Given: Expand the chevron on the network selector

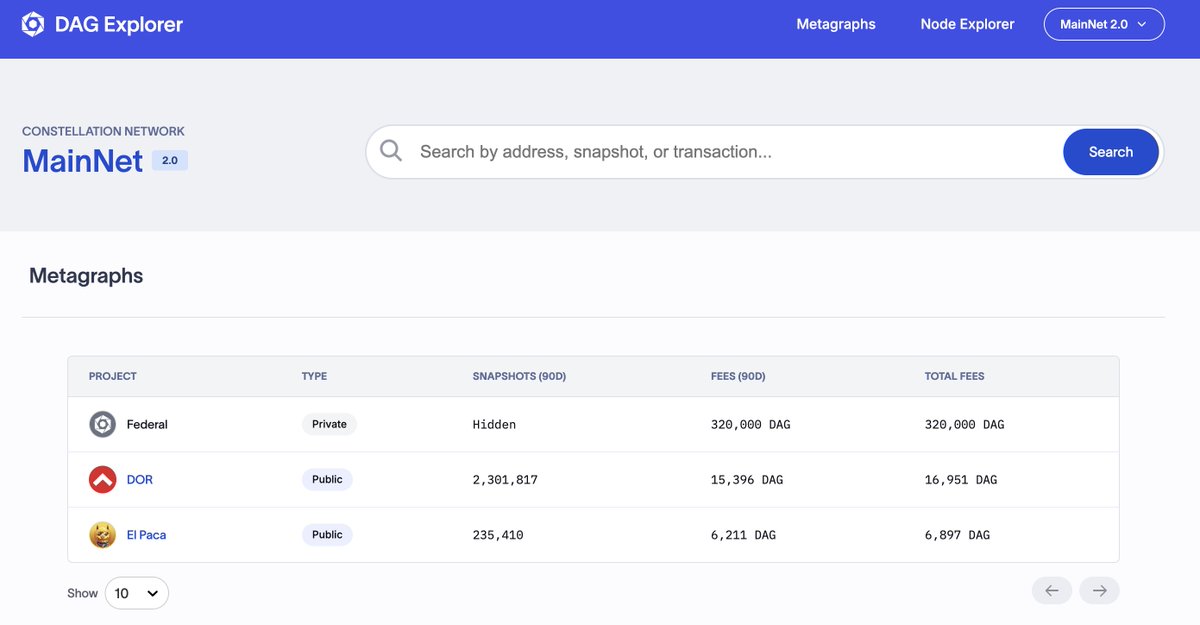Looking at the screenshot, I should pos(1143,24).
